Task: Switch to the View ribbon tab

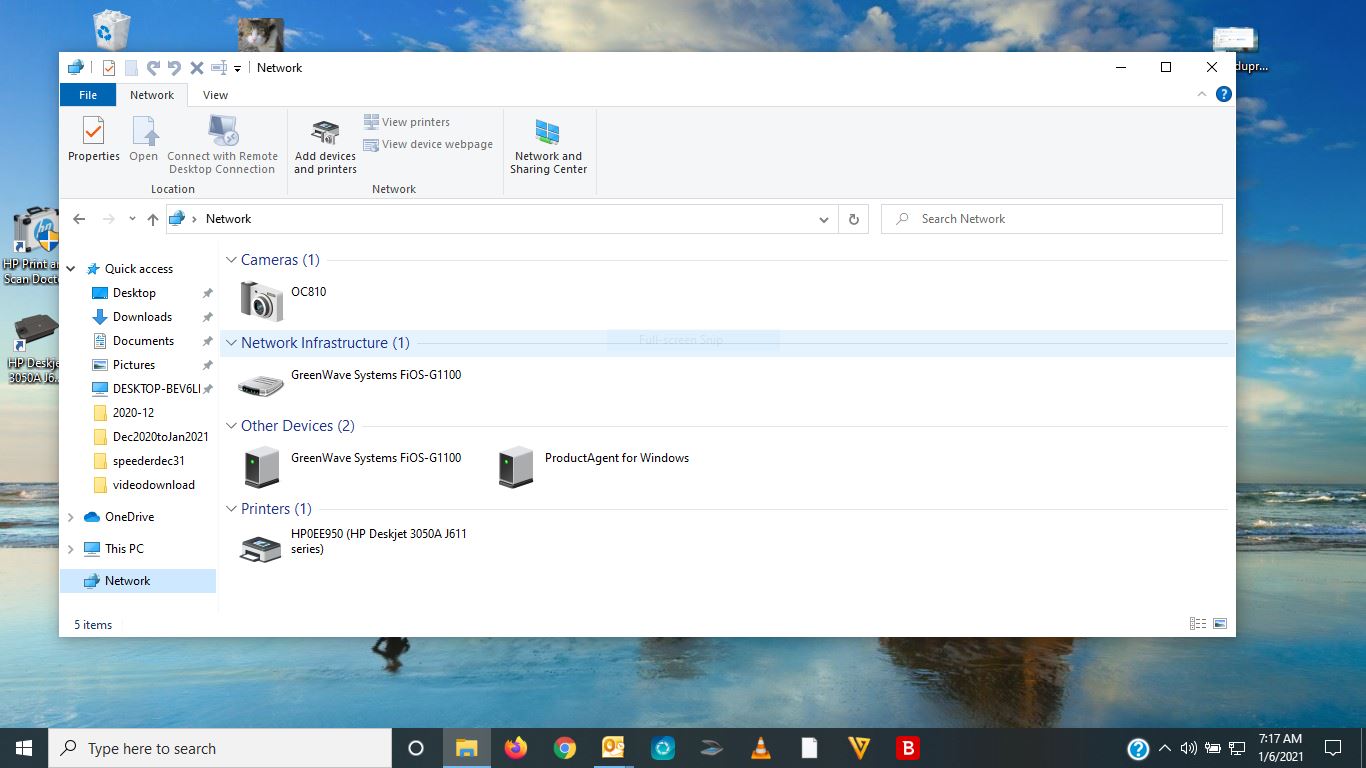Action: pos(215,95)
